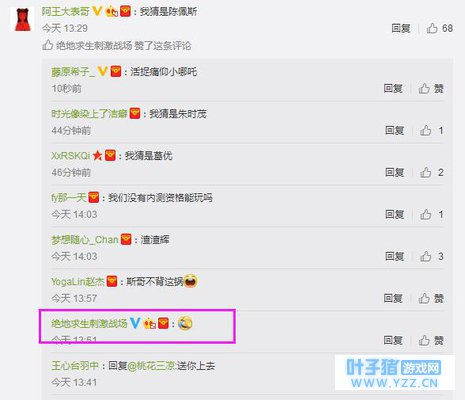Reply to 藤原希子_ comment
This screenshot has width=465, height=400.
(393, 89)
